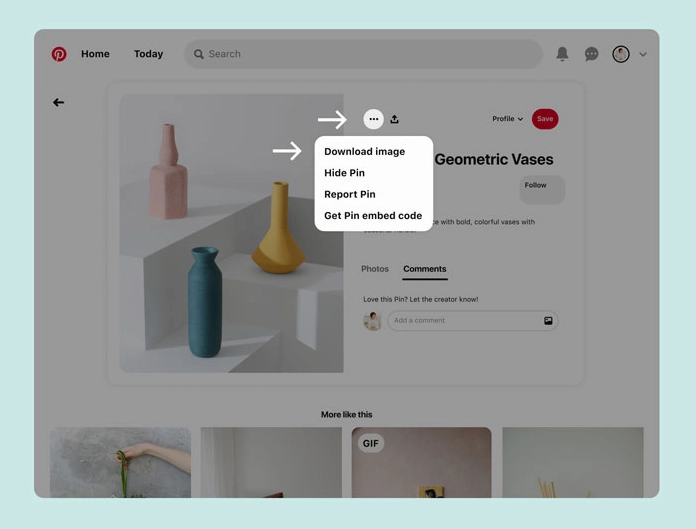
Task: Open Today in the top navigation
Action: (x=148, y=54)
